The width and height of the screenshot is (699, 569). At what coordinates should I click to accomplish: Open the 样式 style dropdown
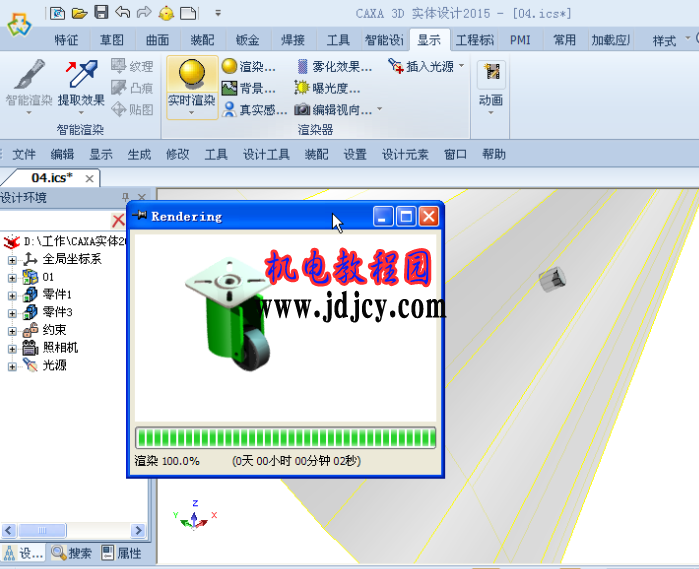pyautogui.click(x=670, y=41)
